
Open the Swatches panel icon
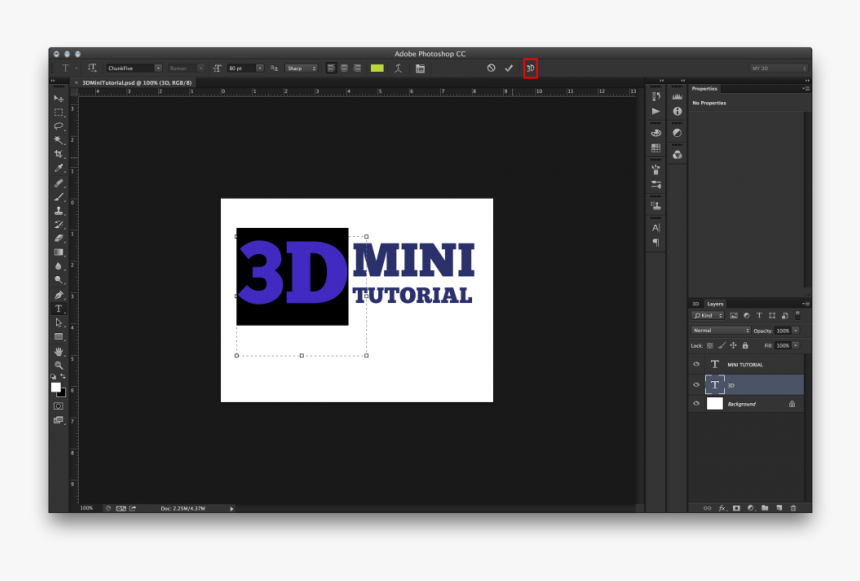(x=656, y=148)
